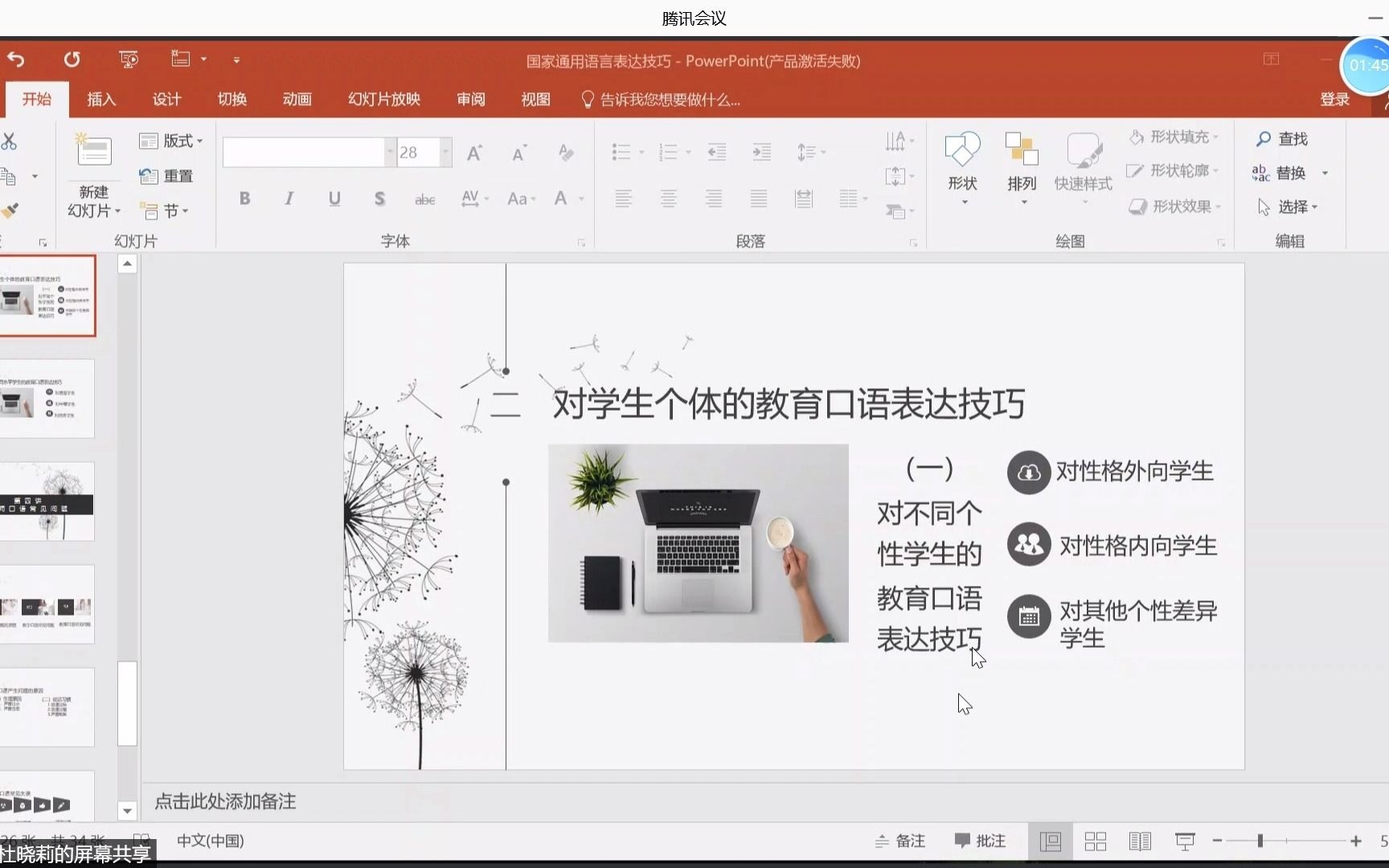Click 中文(中国) language indicator

pyautogui.click(x=210, y=841)
